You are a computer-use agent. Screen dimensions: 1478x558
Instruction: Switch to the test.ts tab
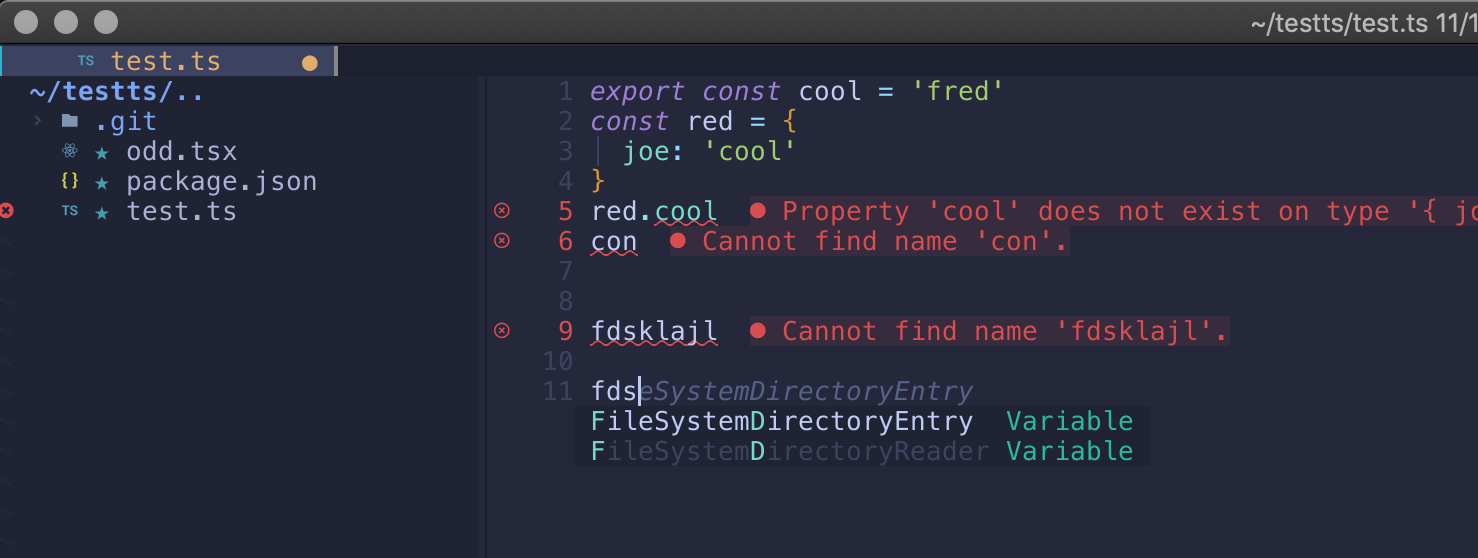(x=169, y=61)
